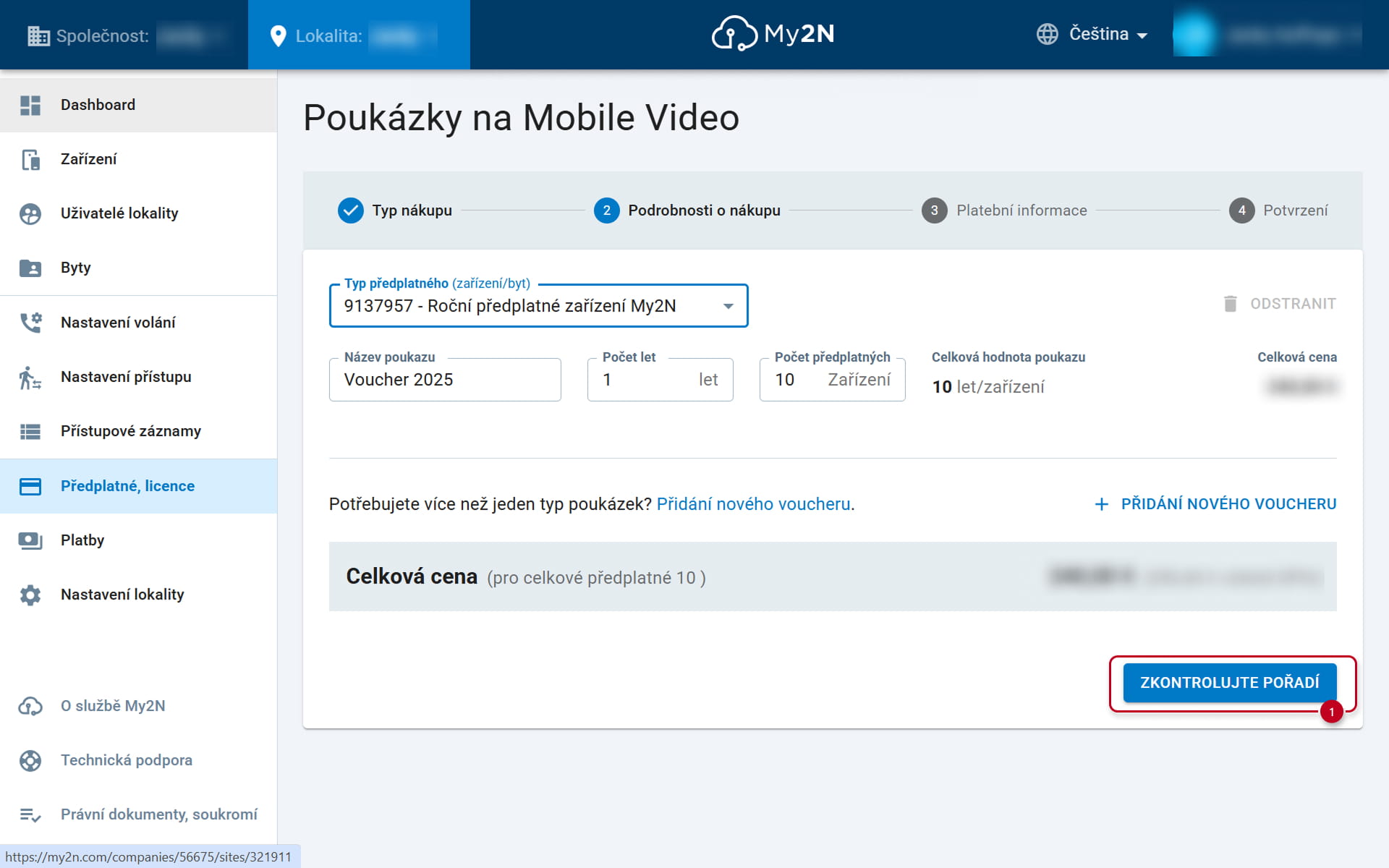Click the Právní dokumenty checklist icon
This screenshot has width=1389, height=868.
pos(30,815)
